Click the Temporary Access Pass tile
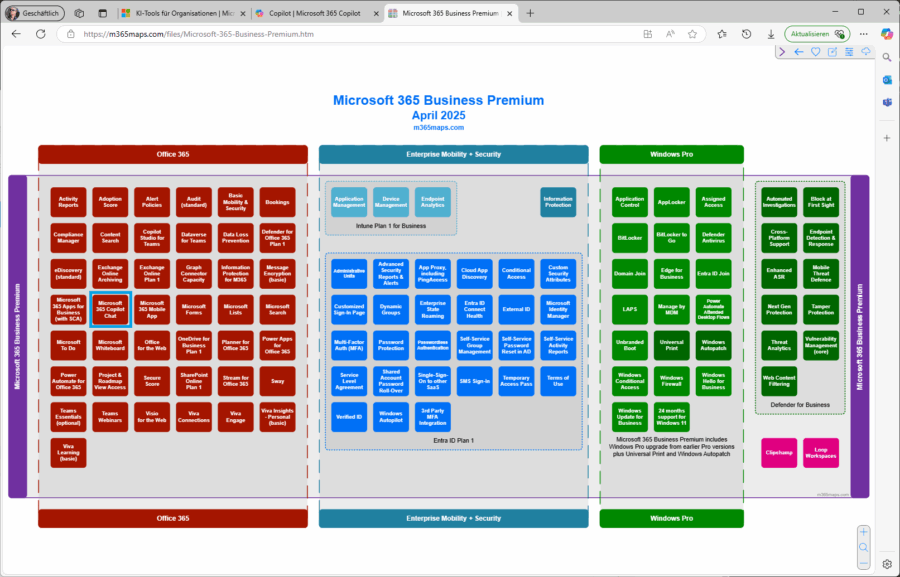The width and height of the screenshot is (900, 577). (516, 381)
